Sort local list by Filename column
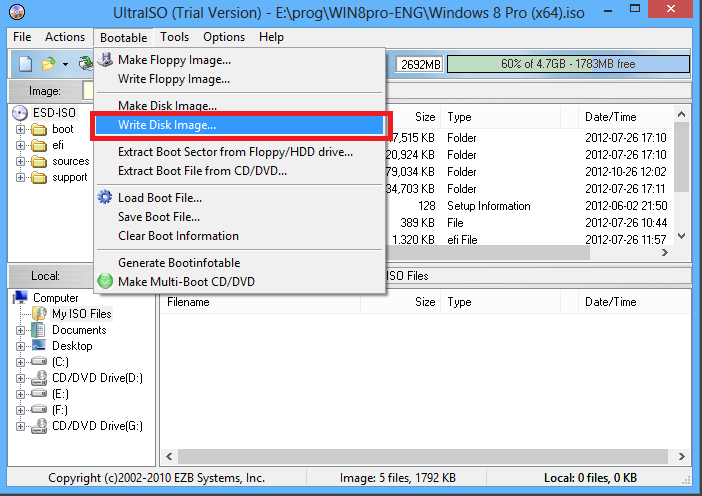The height and width of the screenshot is (496, 702). point(260,302)
